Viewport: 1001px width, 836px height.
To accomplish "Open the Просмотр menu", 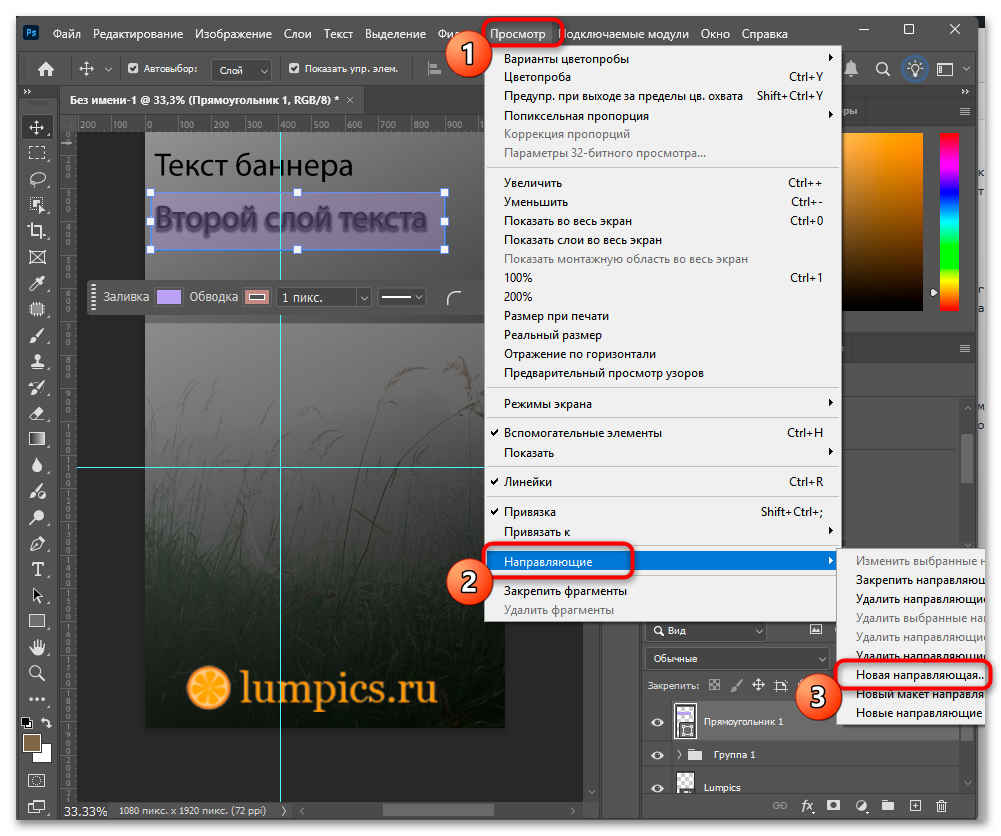I will (x=518, y=34).
